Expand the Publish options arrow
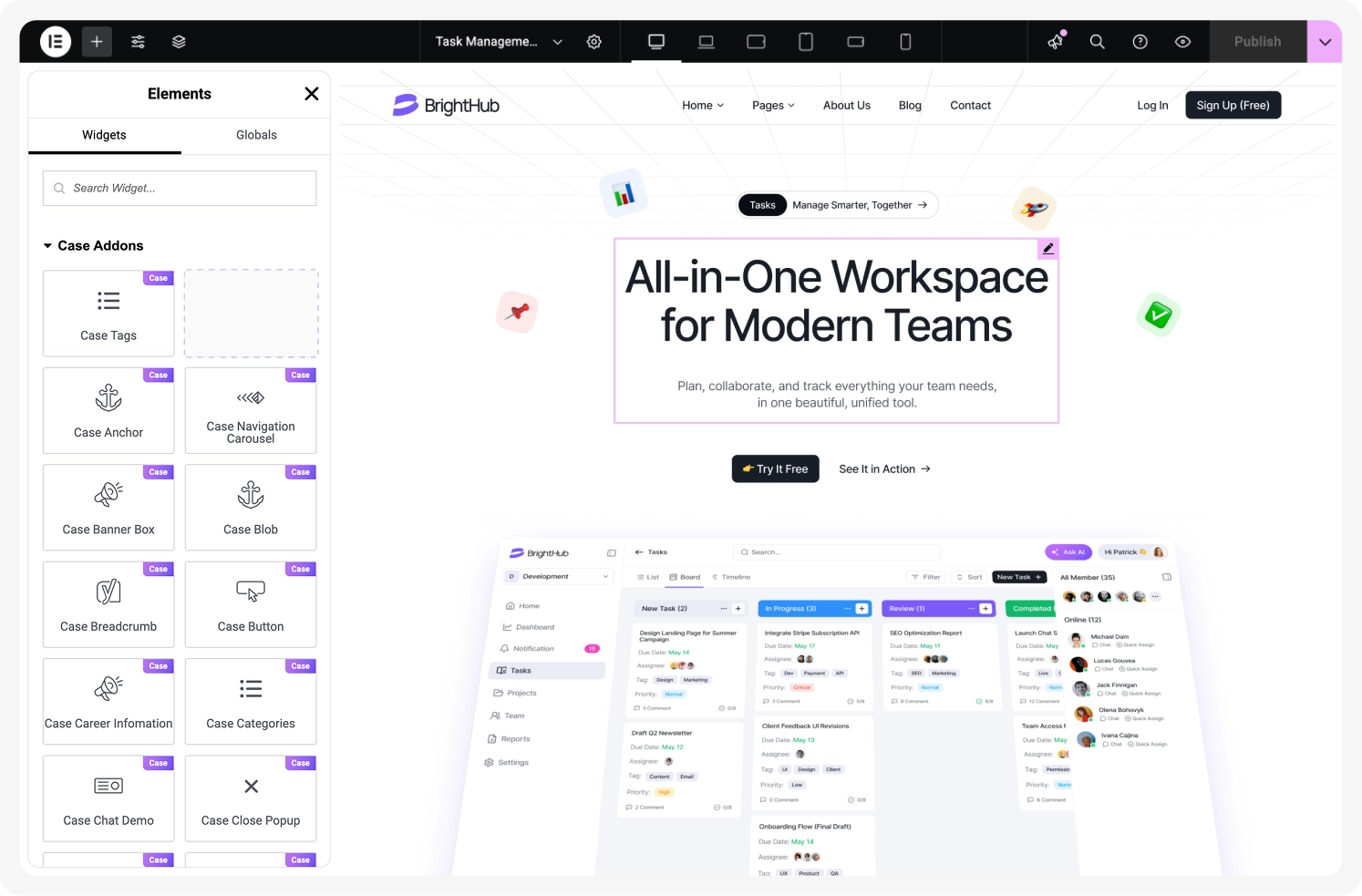The width and height of the screenshot is (1362, 896). click(x=1325, y=42)
